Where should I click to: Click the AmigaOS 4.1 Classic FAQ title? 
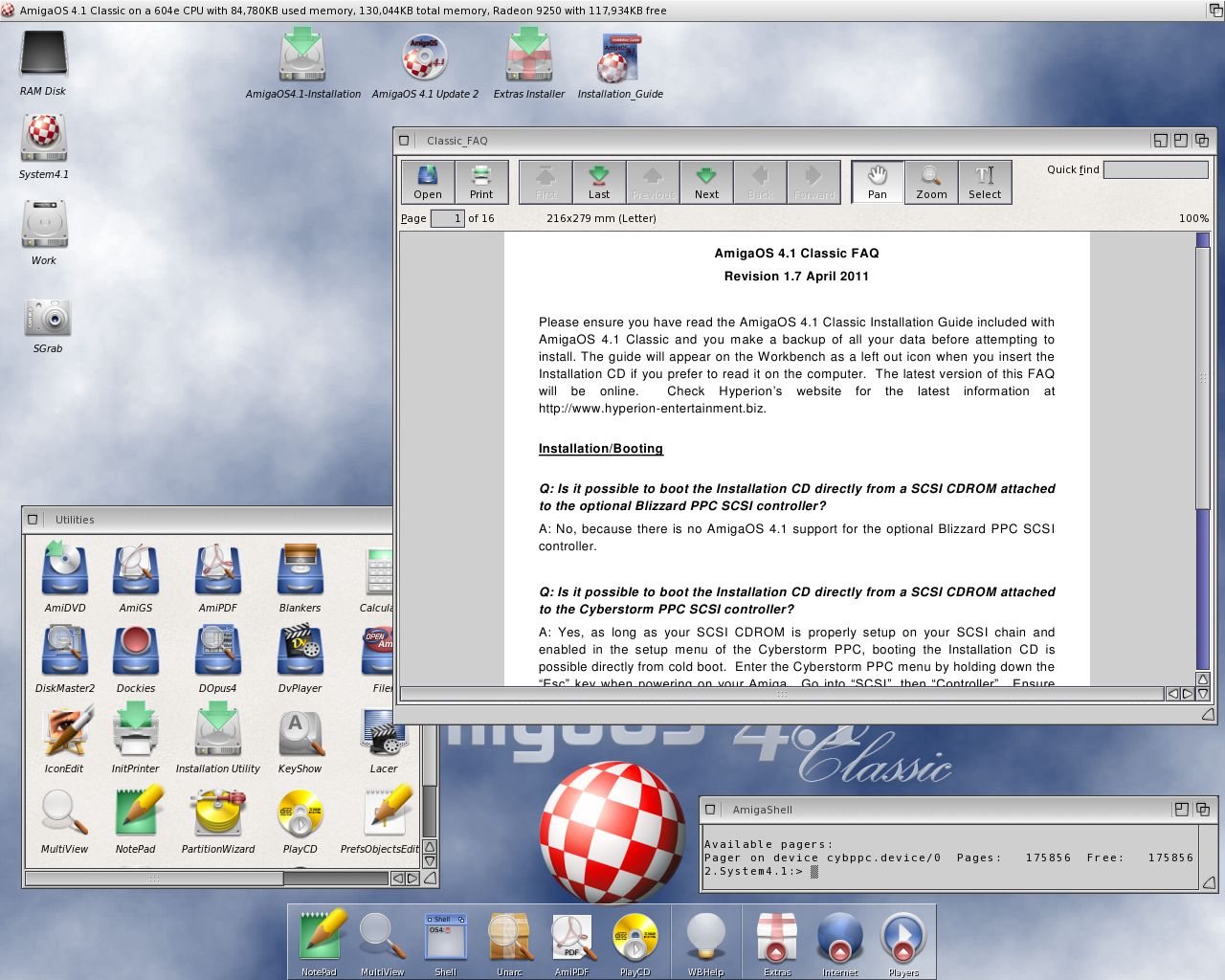coord(796,254)
